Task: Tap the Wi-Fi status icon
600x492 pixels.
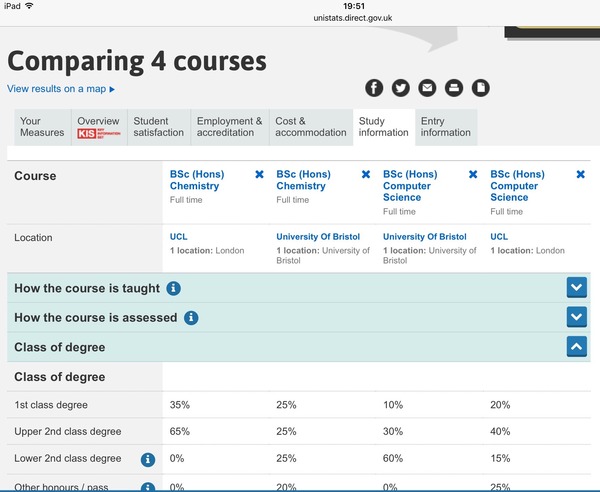Action: tap(29, 6)
